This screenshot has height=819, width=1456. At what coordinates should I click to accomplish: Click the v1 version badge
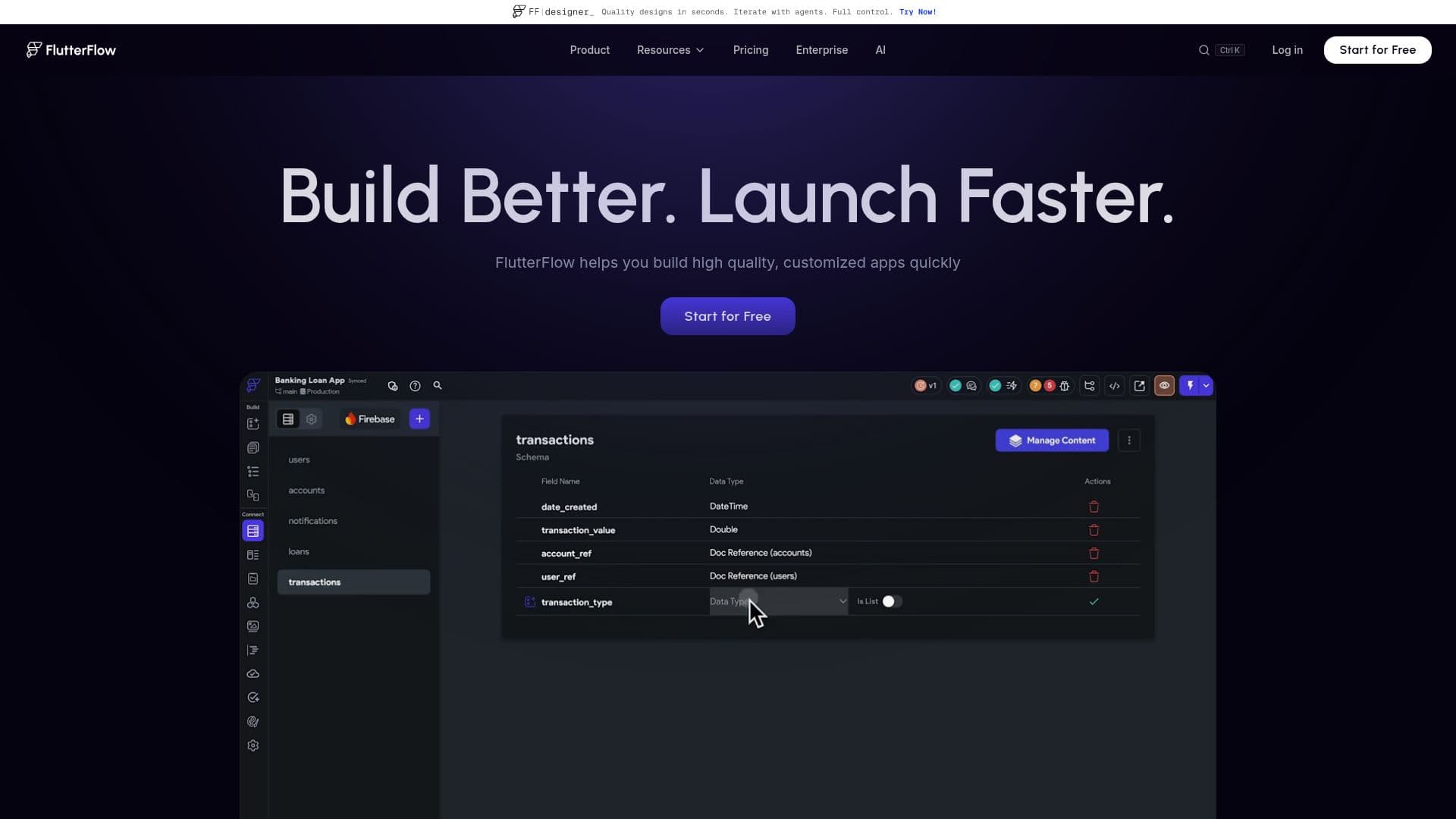tap(925, 386)
